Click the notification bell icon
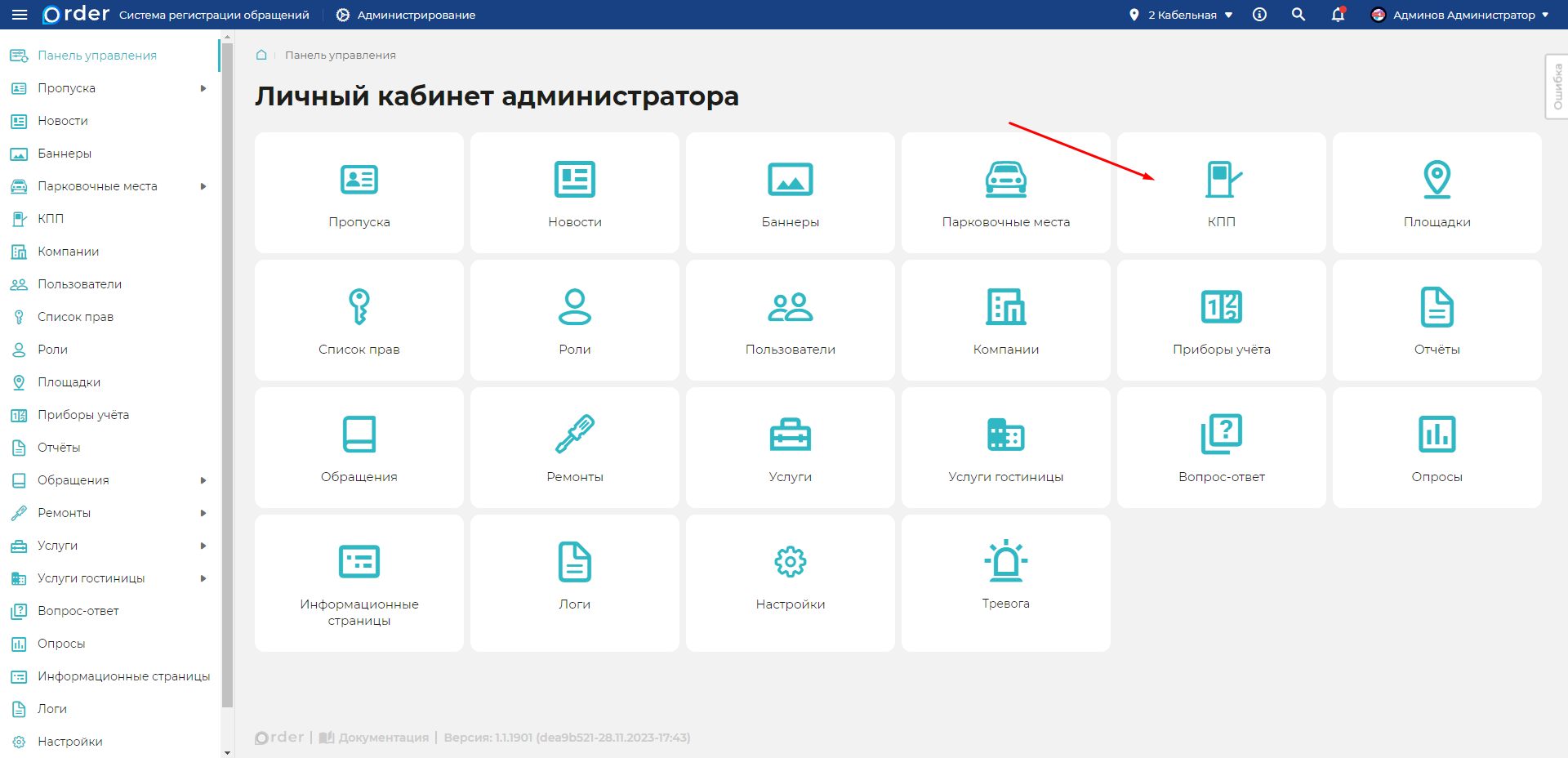This screenshot has width=1568, height=758. click(1338, 15)
